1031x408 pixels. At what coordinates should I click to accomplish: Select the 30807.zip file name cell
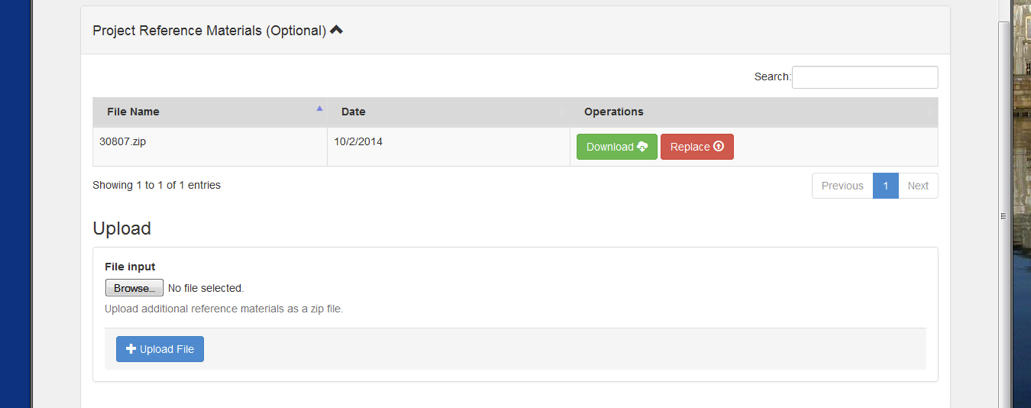[x=123, y=142]
